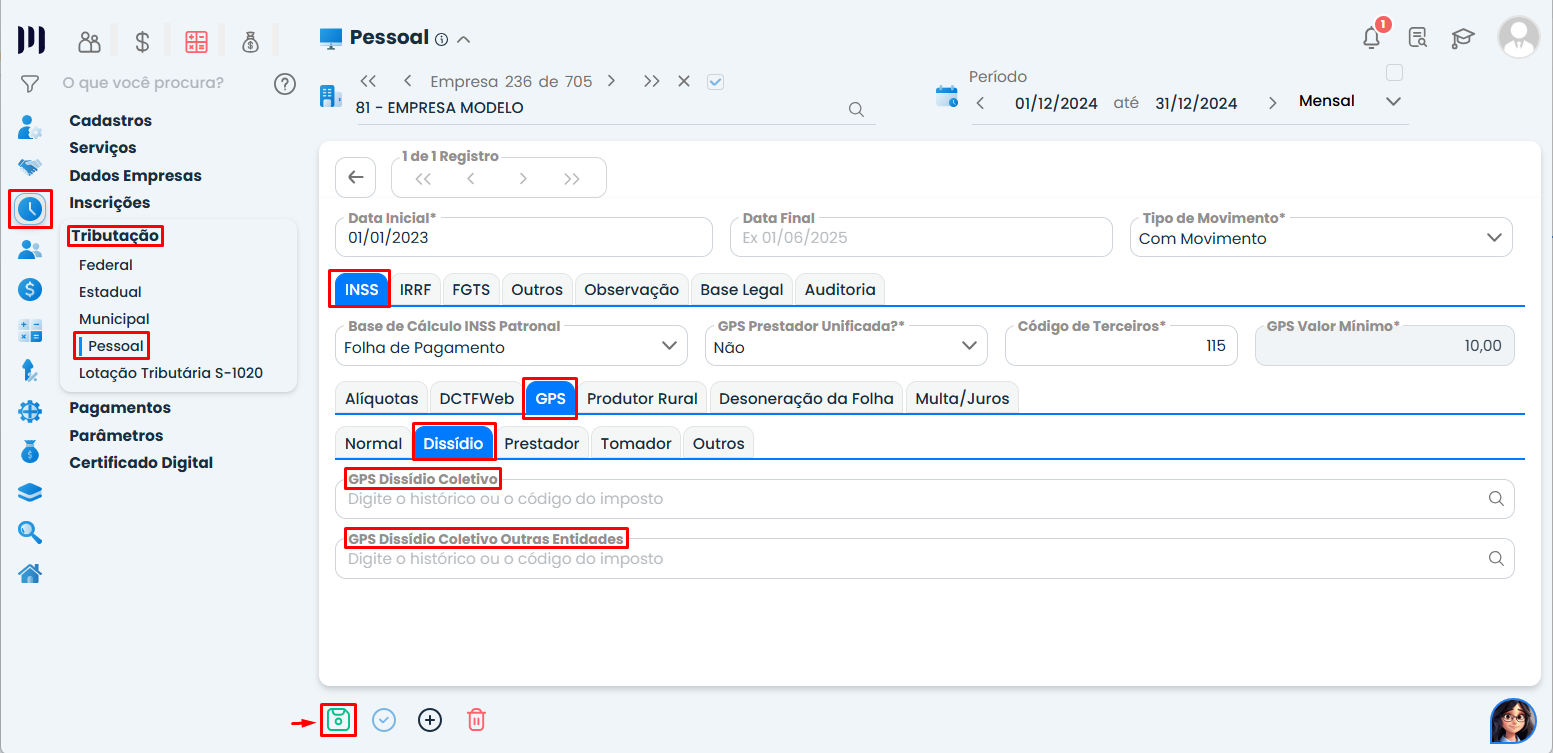Click the home icon in sidebar
Image resolution: width=1553 pixels, height=753 pixels.
click(30, 573)
